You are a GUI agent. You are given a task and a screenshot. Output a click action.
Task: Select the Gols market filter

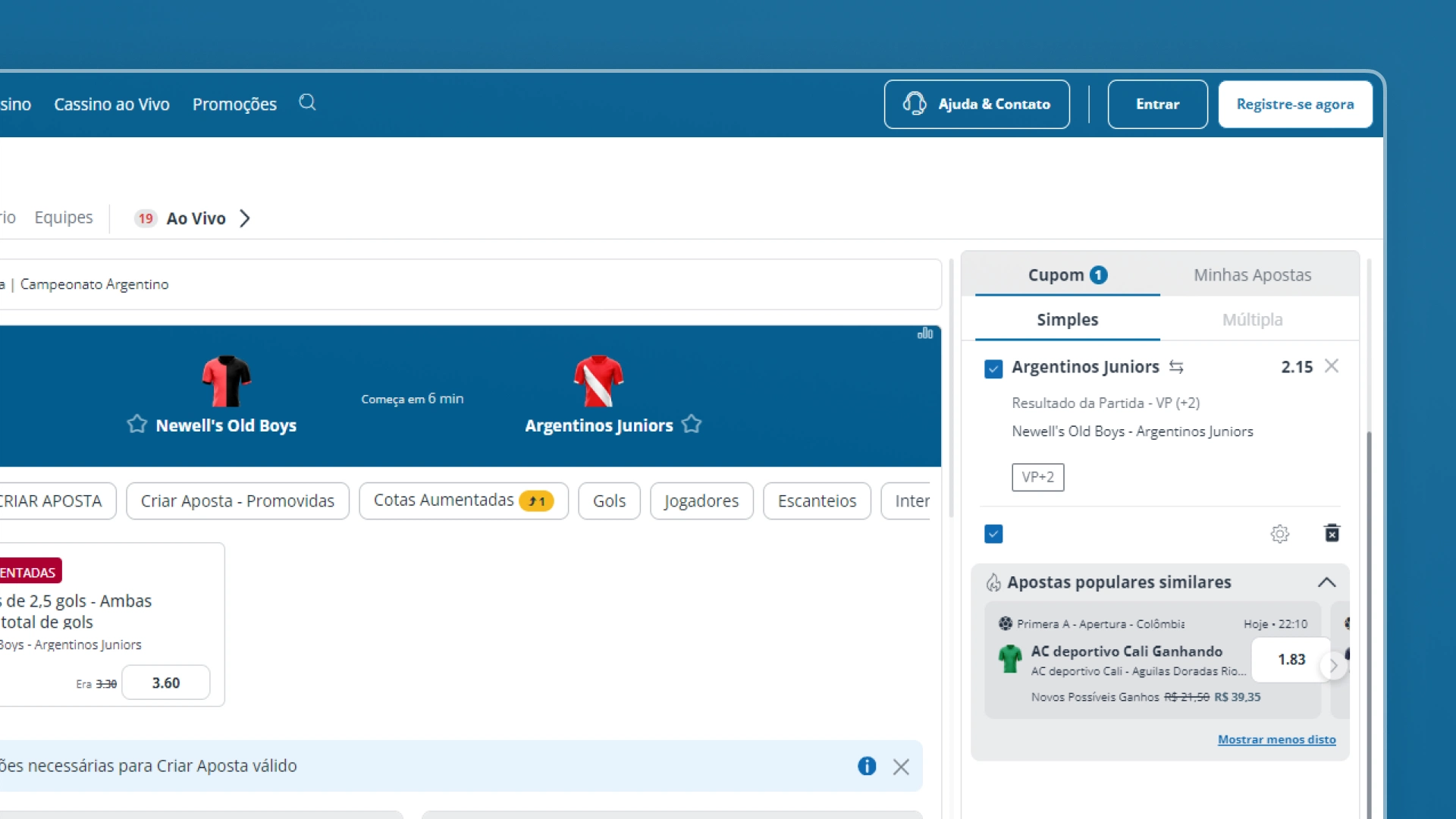coord(609,501)
